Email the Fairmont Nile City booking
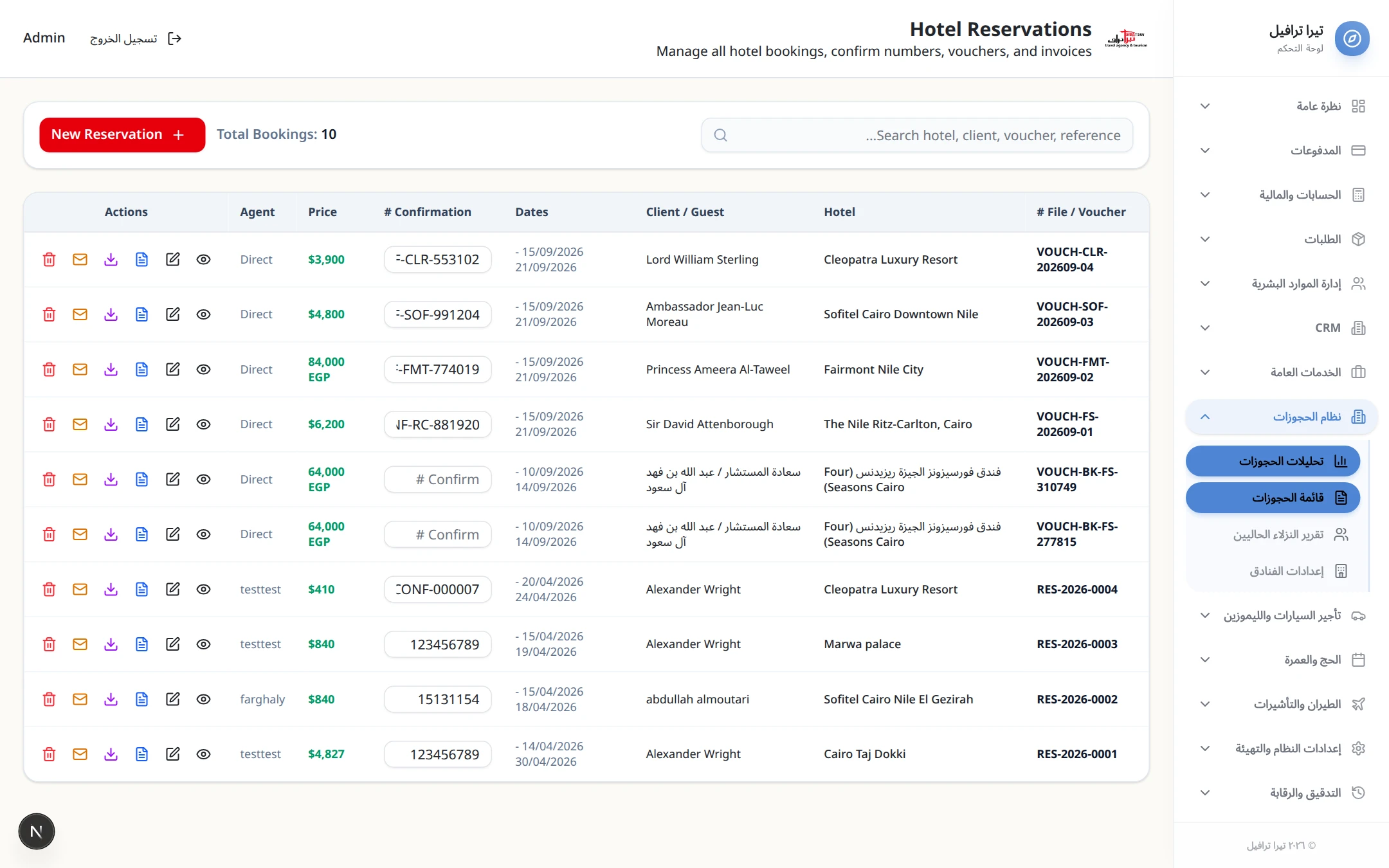 pos(80,370)
